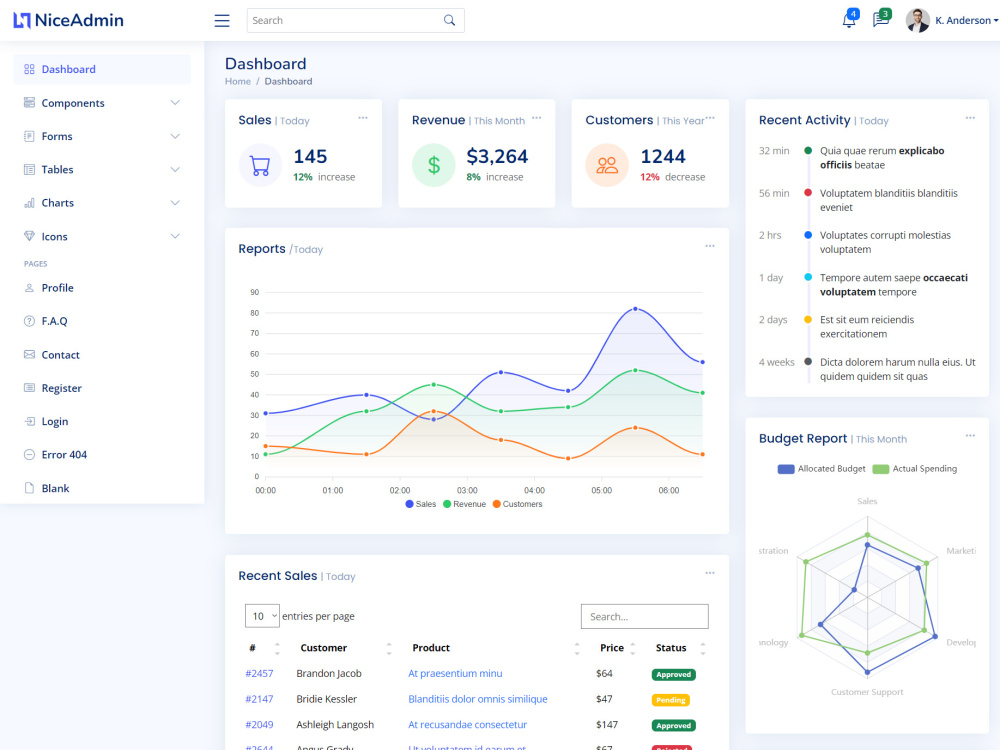Open notifications bell icon
The width and height of the screenshot is (1000, 750).
[849, 20]
